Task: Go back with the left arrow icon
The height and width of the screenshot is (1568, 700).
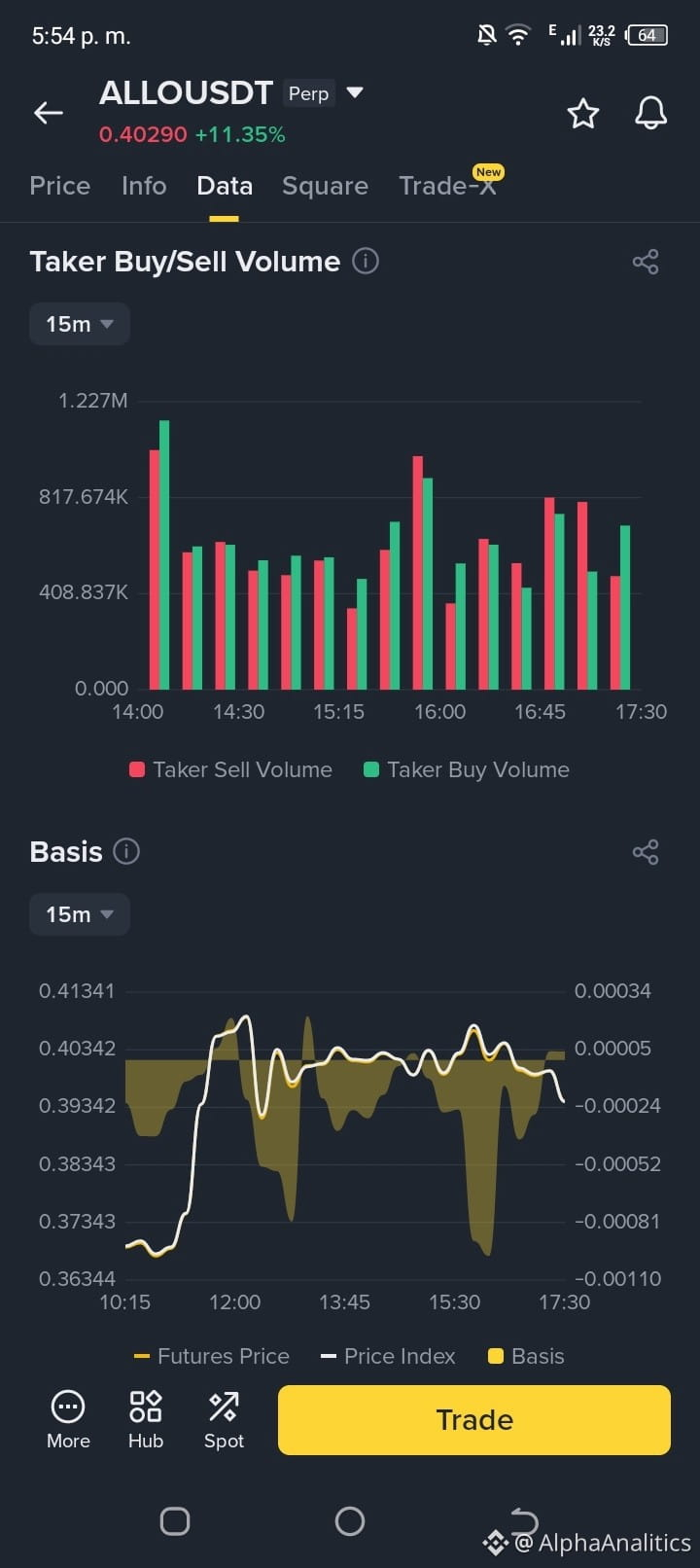Action: click(49, 113)
